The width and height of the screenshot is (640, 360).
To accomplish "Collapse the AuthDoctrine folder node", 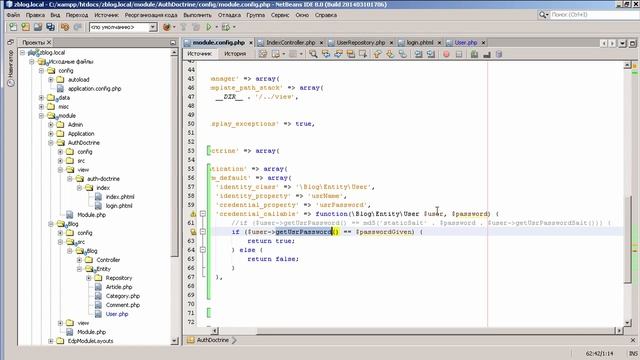I will coord(51,142).
